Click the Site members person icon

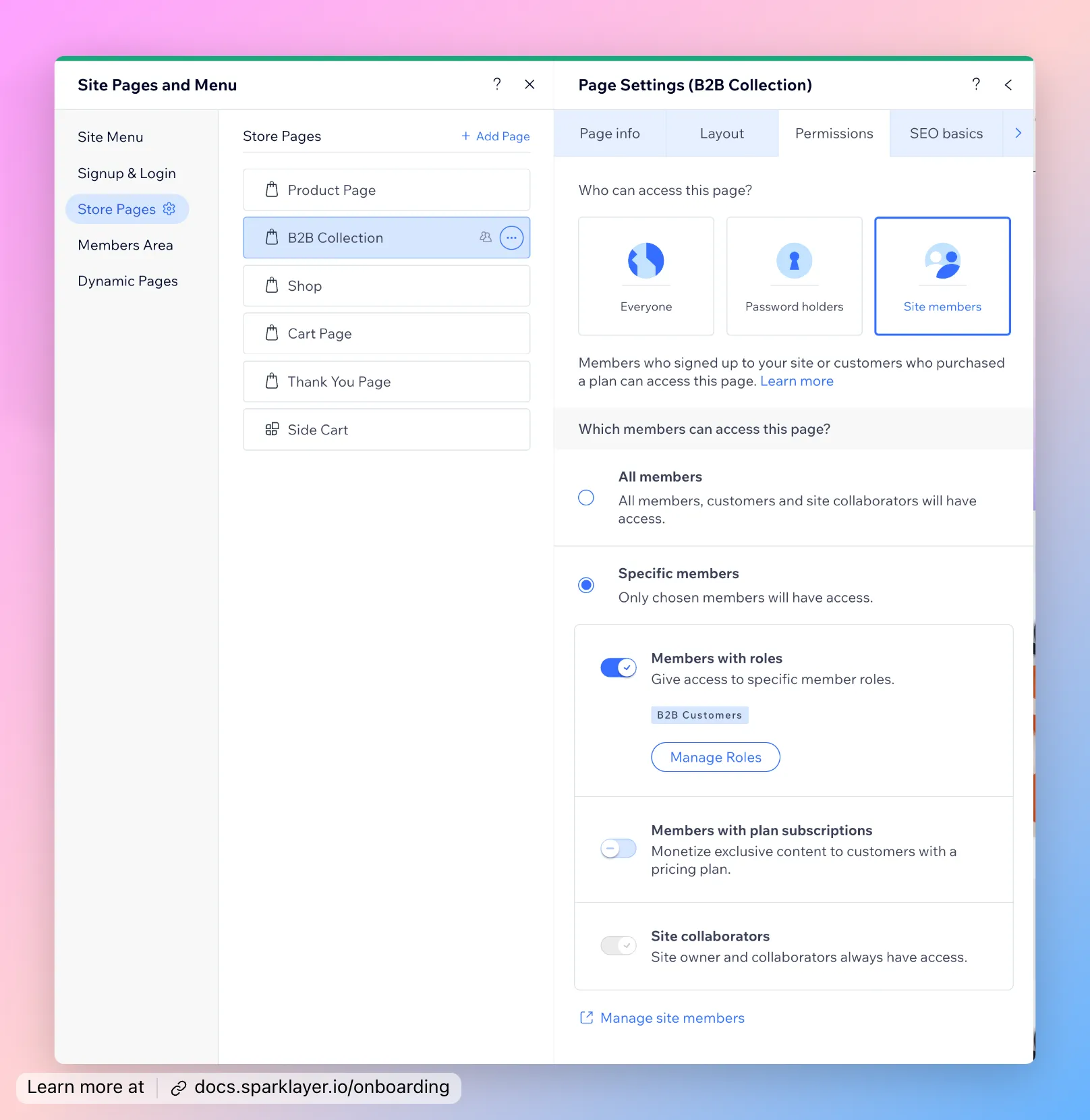[x=942, y=260]
